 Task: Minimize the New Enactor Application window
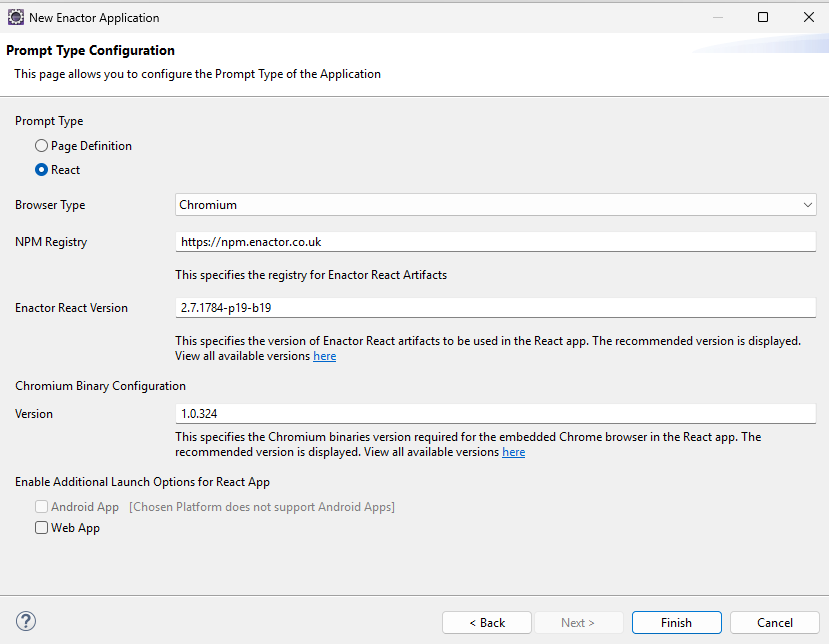click(x=717, y=17)
